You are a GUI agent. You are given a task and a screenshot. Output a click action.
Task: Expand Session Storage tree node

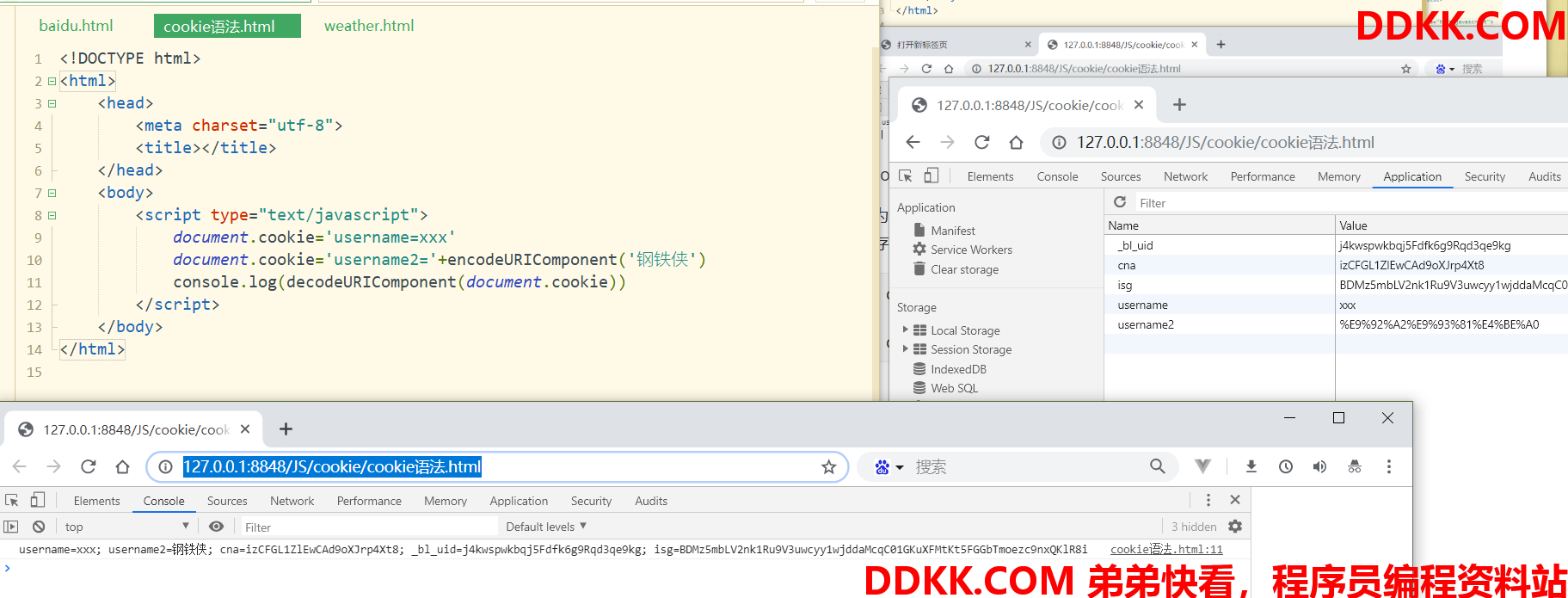click(x=905, y=348)
